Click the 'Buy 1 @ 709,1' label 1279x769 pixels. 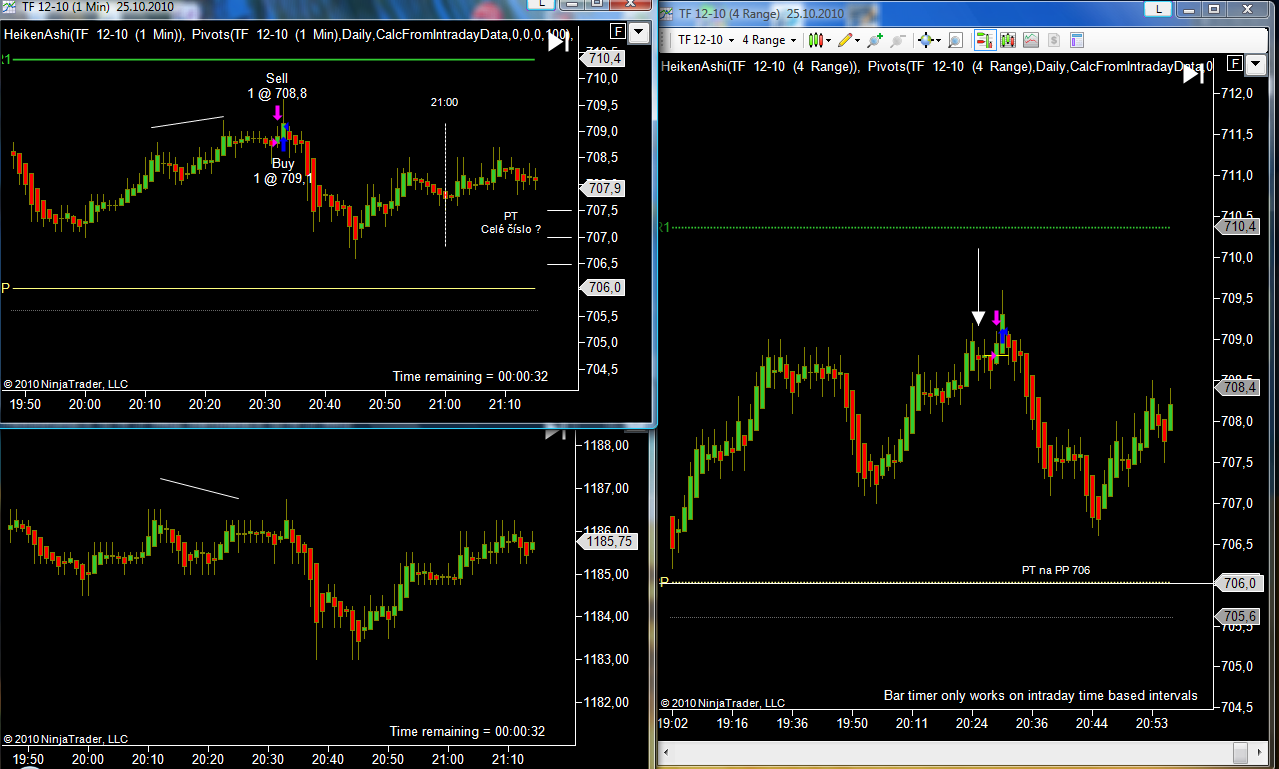(283, 171)
